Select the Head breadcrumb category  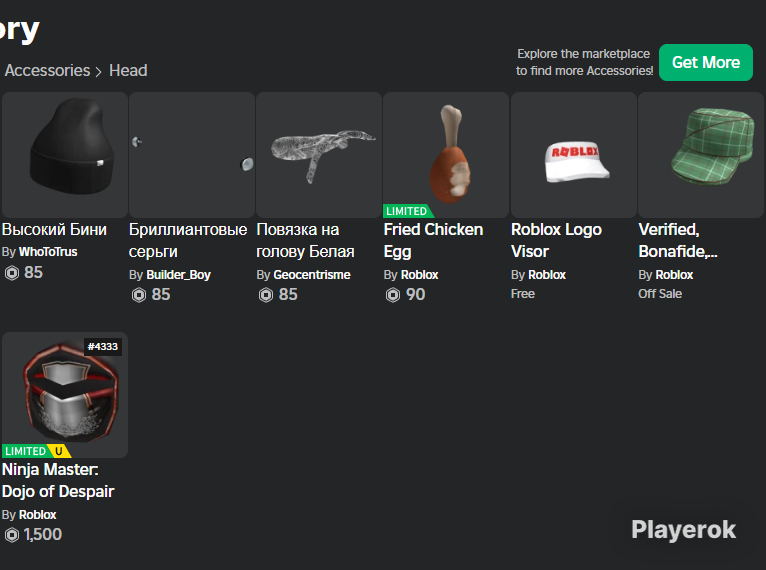coord(128,70)
